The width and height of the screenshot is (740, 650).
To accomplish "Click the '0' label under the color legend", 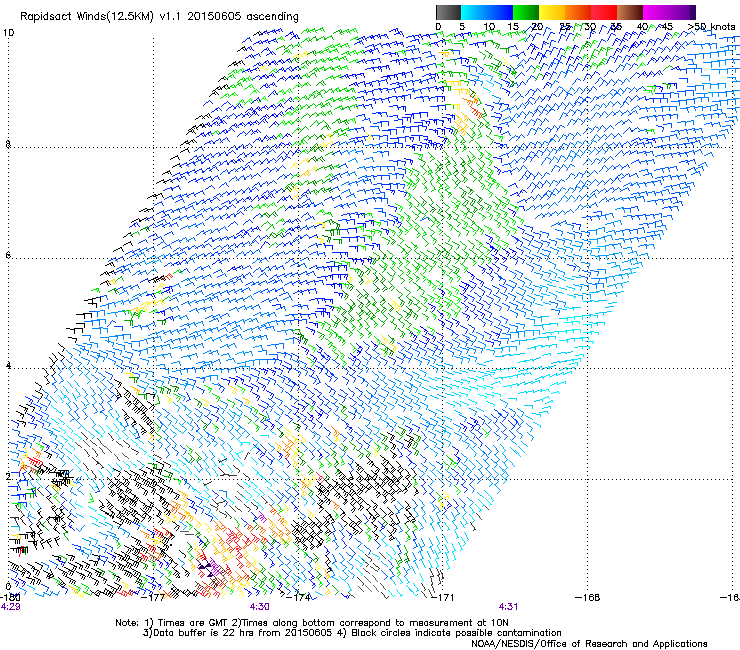I will point(438,26).
